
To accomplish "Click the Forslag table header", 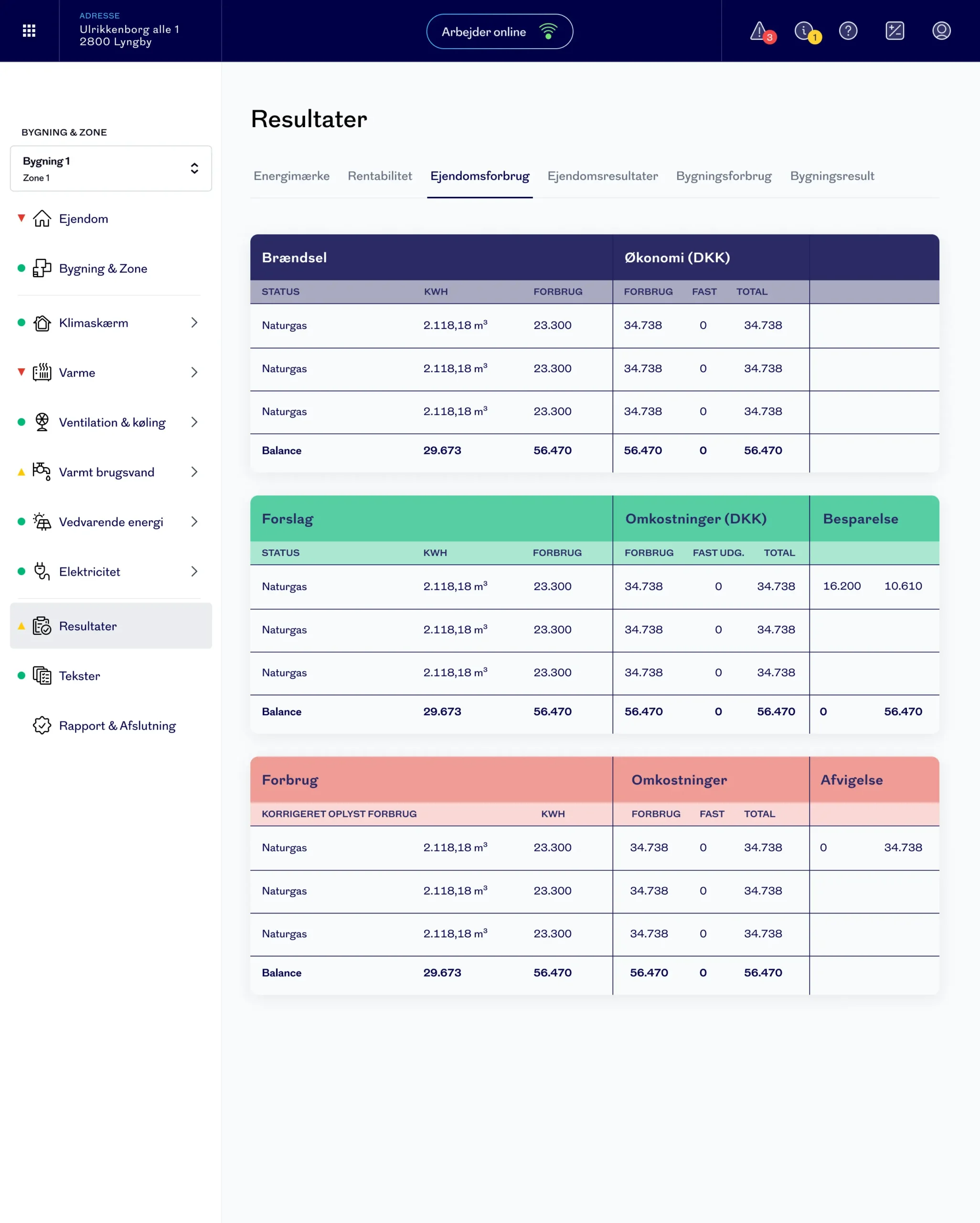I will [x=288, y=518].
